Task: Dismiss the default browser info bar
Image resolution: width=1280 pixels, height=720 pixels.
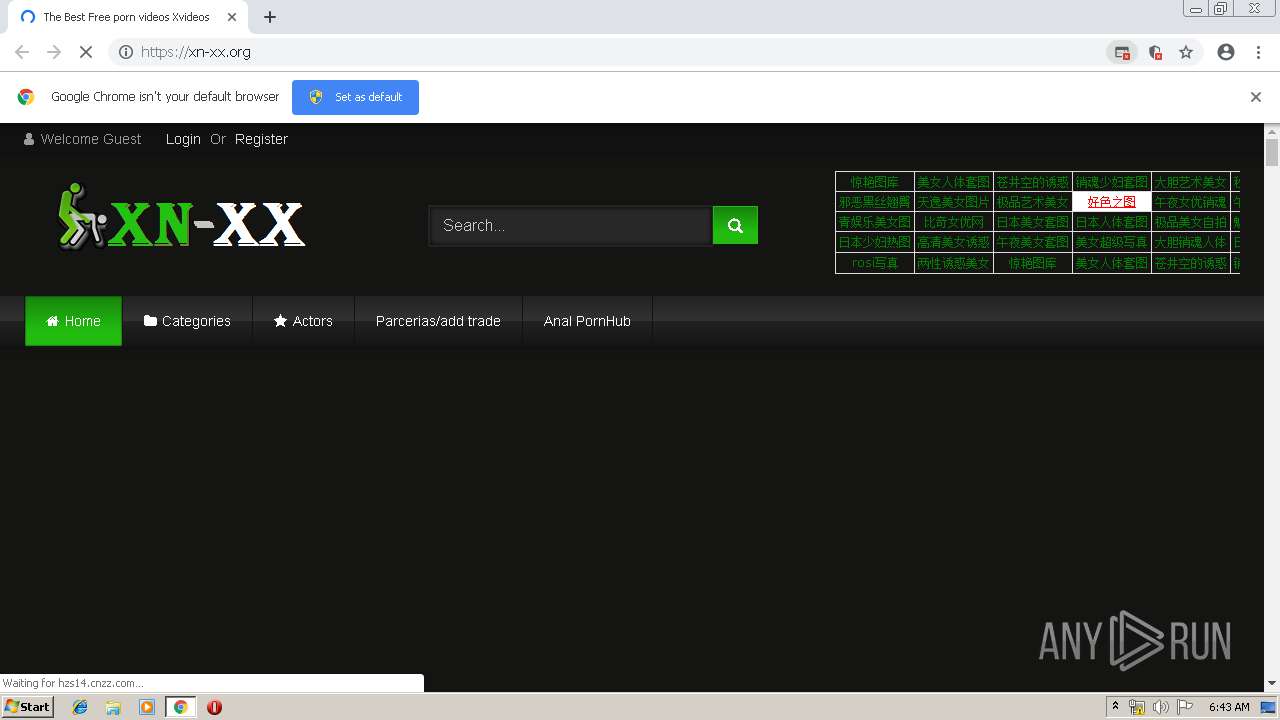Action: pos(1255,97)
